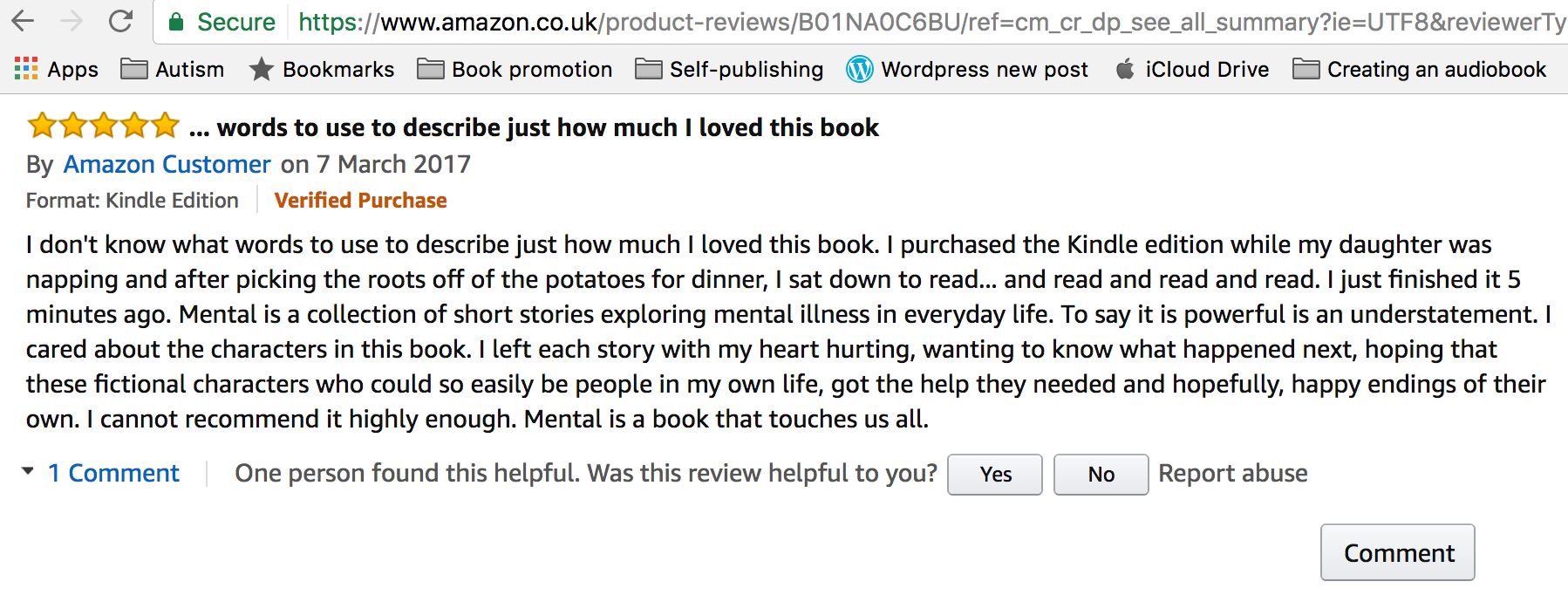Vote the review helpful with Yes
Screen dimensions: 1568x602
click(x=994, y=475)
